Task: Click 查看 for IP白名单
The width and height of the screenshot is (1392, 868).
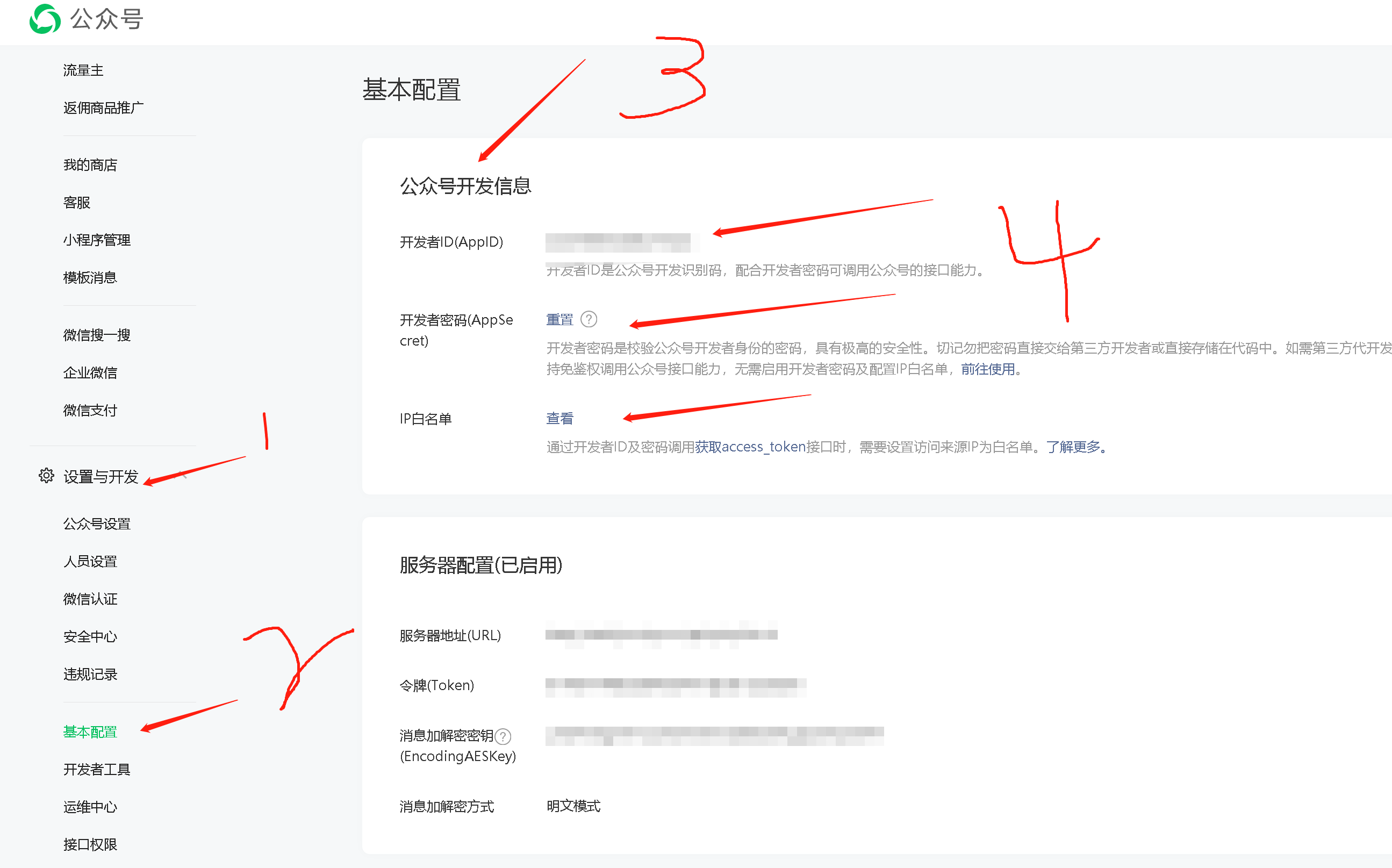Action: [x=559, y=419]
